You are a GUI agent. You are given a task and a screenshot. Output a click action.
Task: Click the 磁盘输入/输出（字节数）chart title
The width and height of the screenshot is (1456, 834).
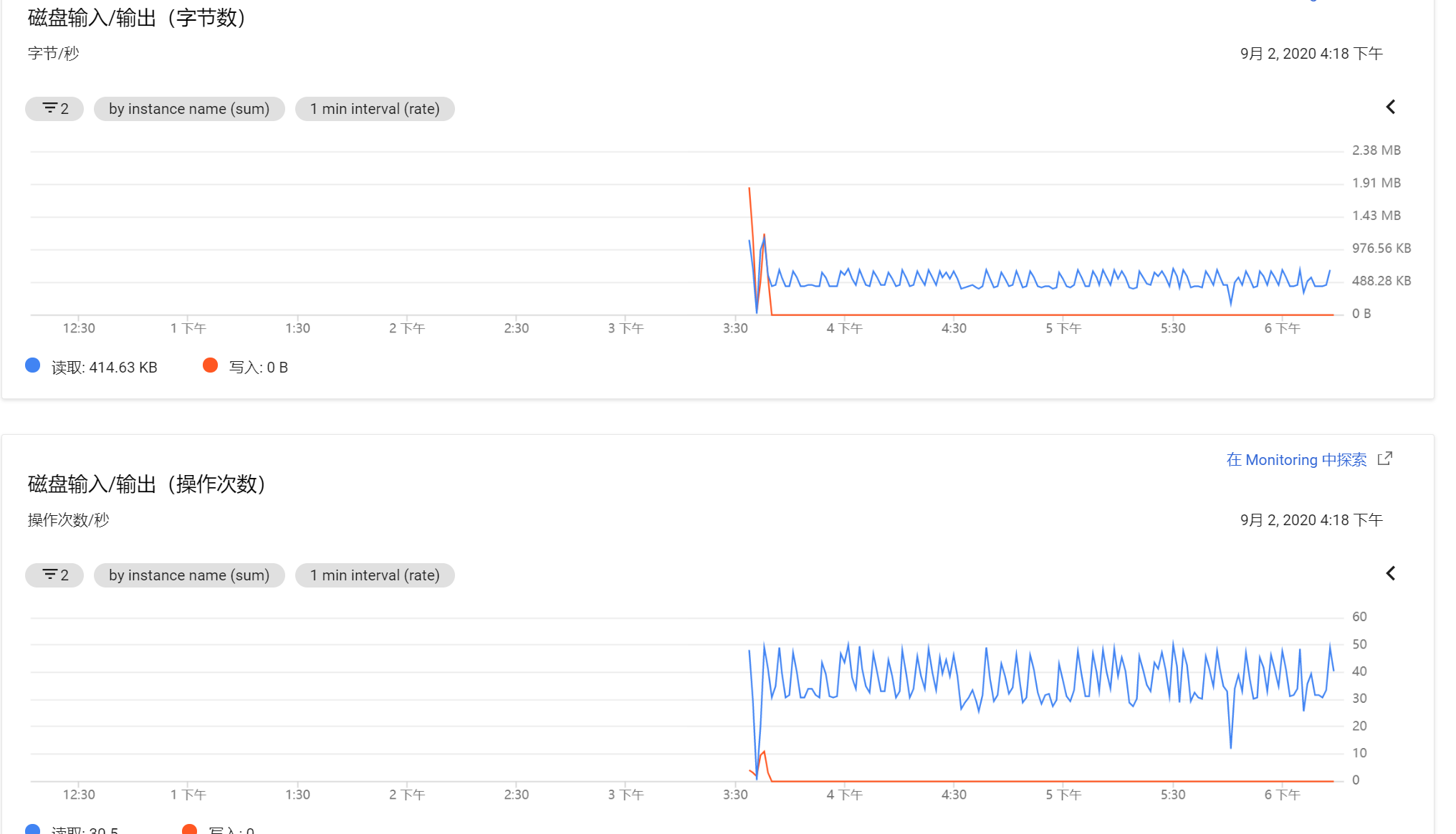(x=137, y=18)
